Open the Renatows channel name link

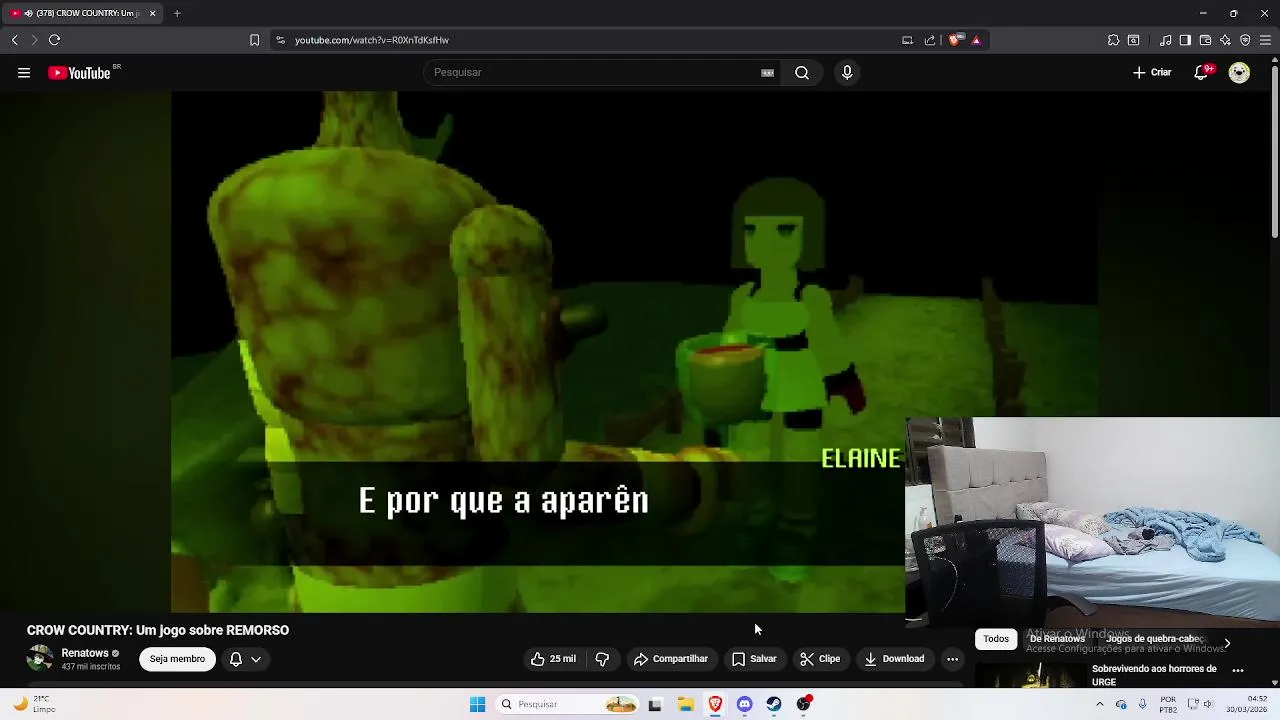[85, 653]
